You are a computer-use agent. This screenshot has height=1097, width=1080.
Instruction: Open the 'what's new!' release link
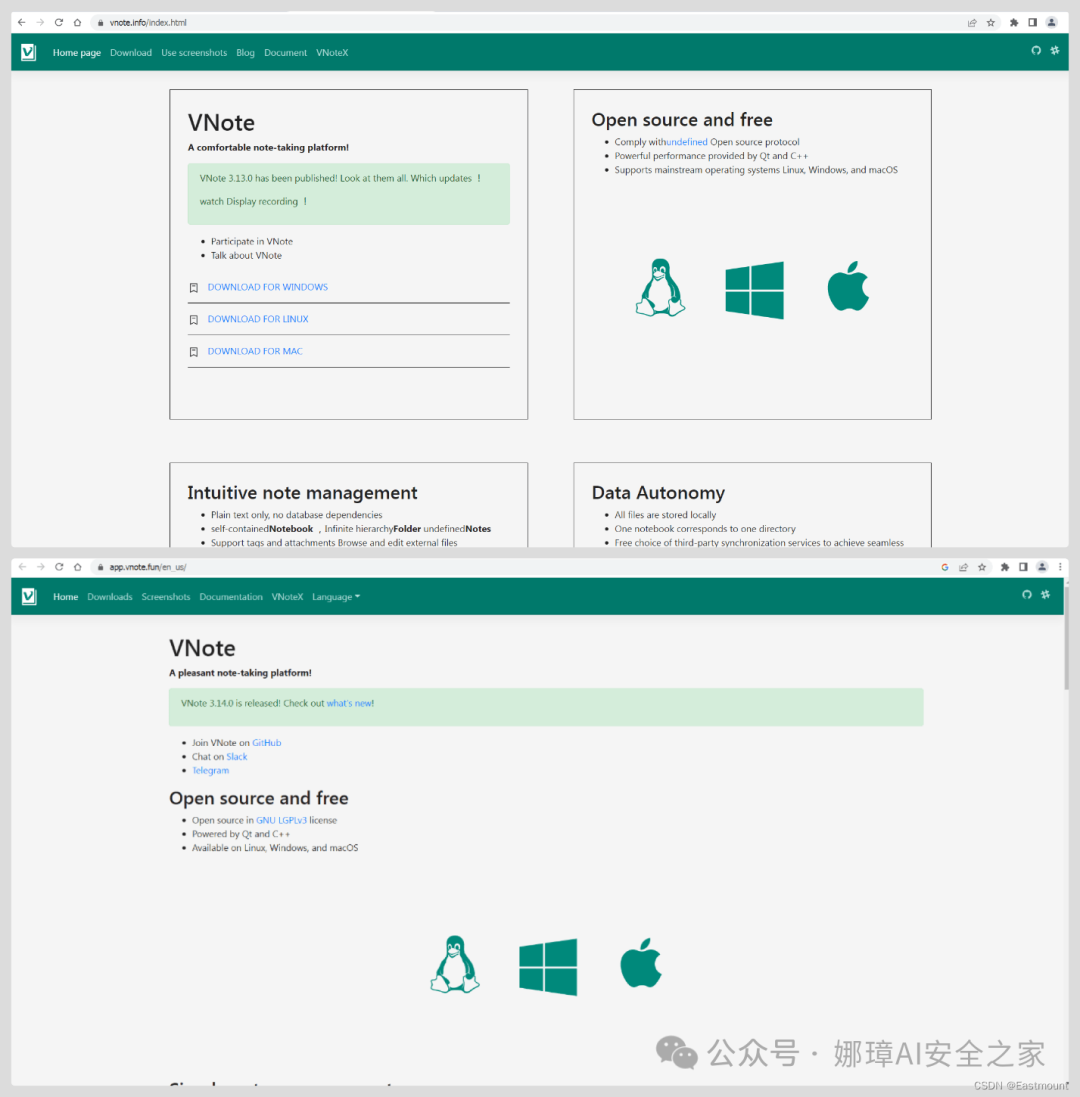pyautogui.click(x=350, y=703)
